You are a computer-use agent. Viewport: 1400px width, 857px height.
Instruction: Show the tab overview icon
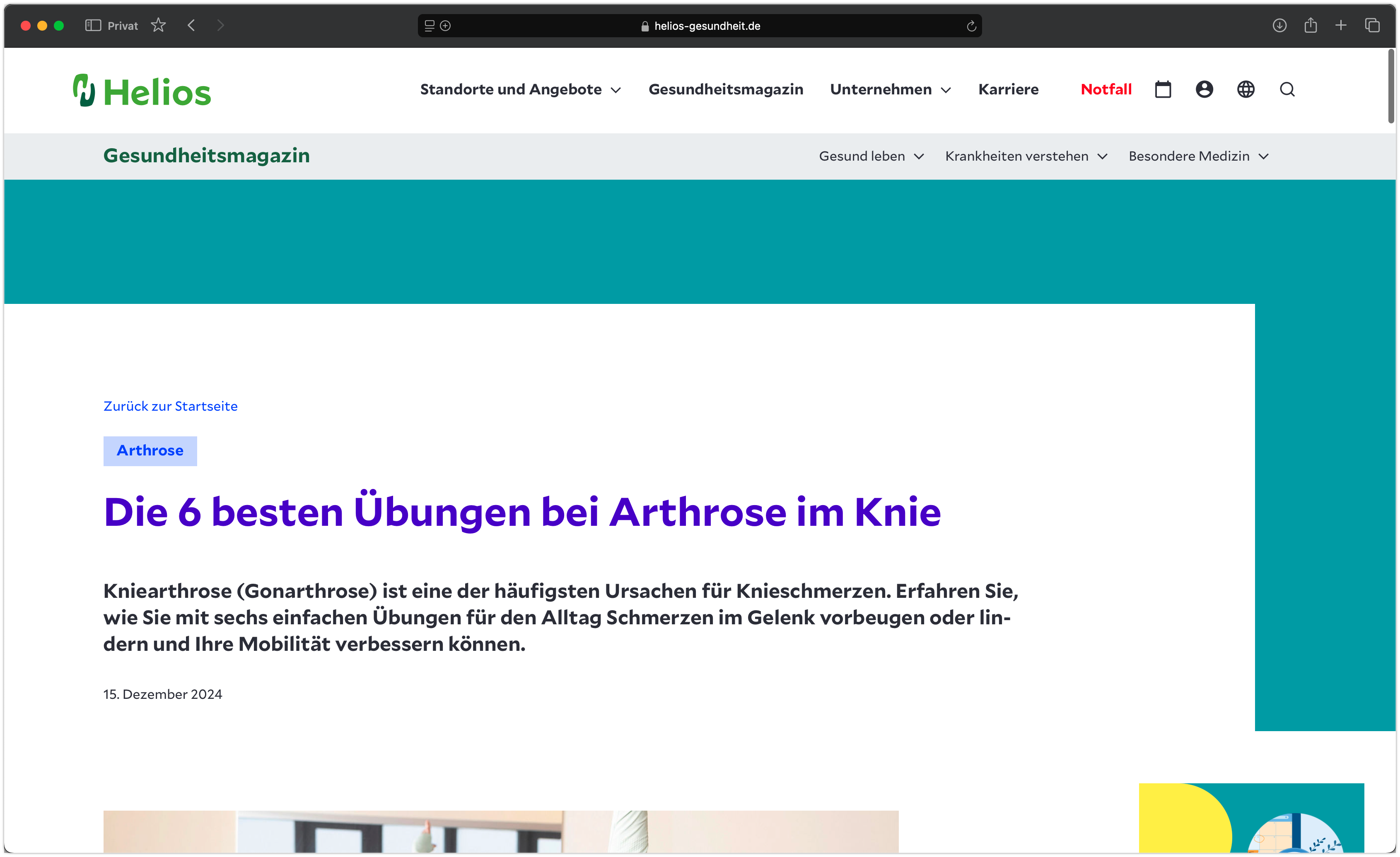[1373, 26]
